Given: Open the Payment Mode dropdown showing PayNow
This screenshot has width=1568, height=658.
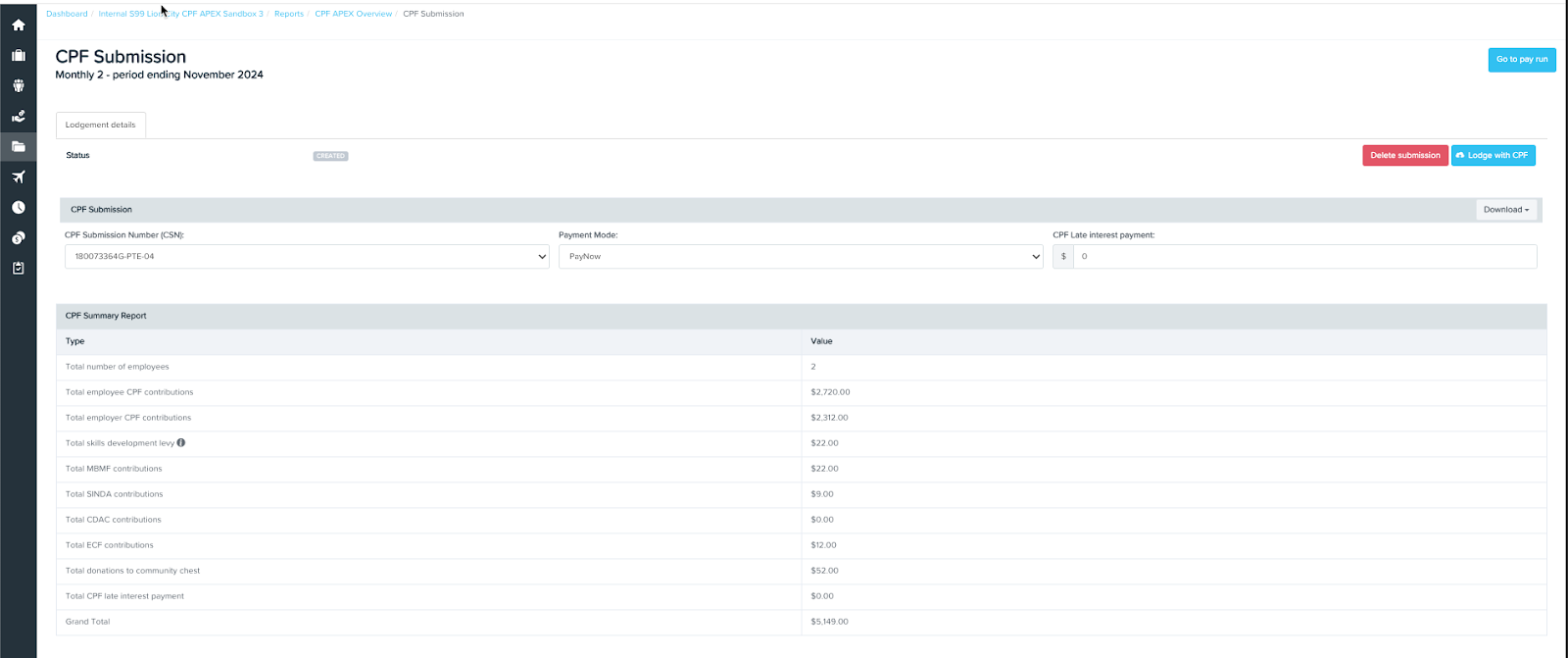Looking at the screenshot, I should pos(801,256).
